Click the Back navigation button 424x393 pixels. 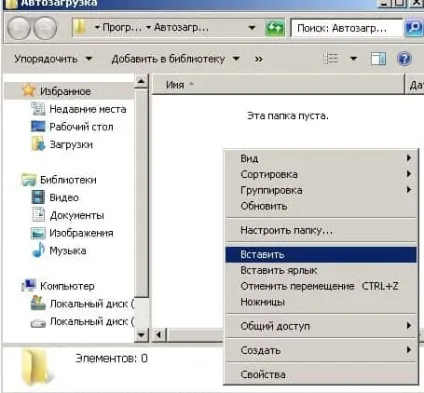tap(19, 28)
